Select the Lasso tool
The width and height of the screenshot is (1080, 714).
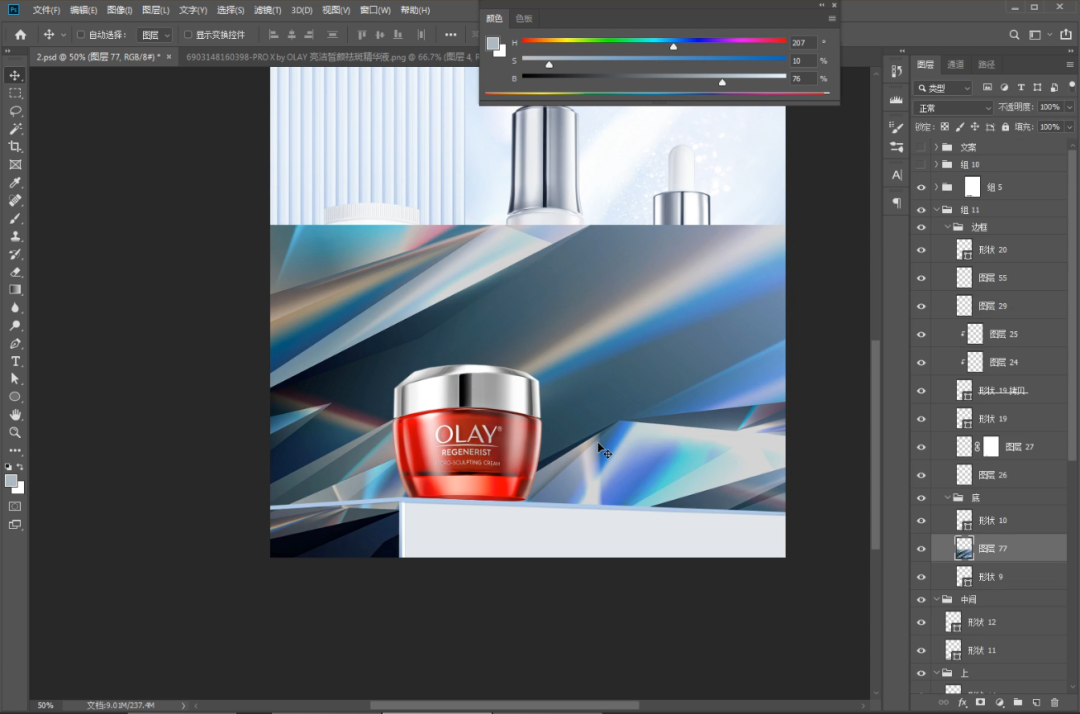pos(15,111)
